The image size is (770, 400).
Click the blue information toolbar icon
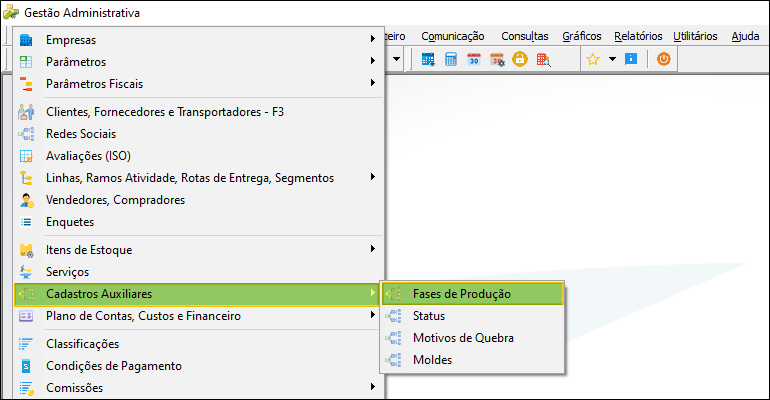[x=631, y=59]
